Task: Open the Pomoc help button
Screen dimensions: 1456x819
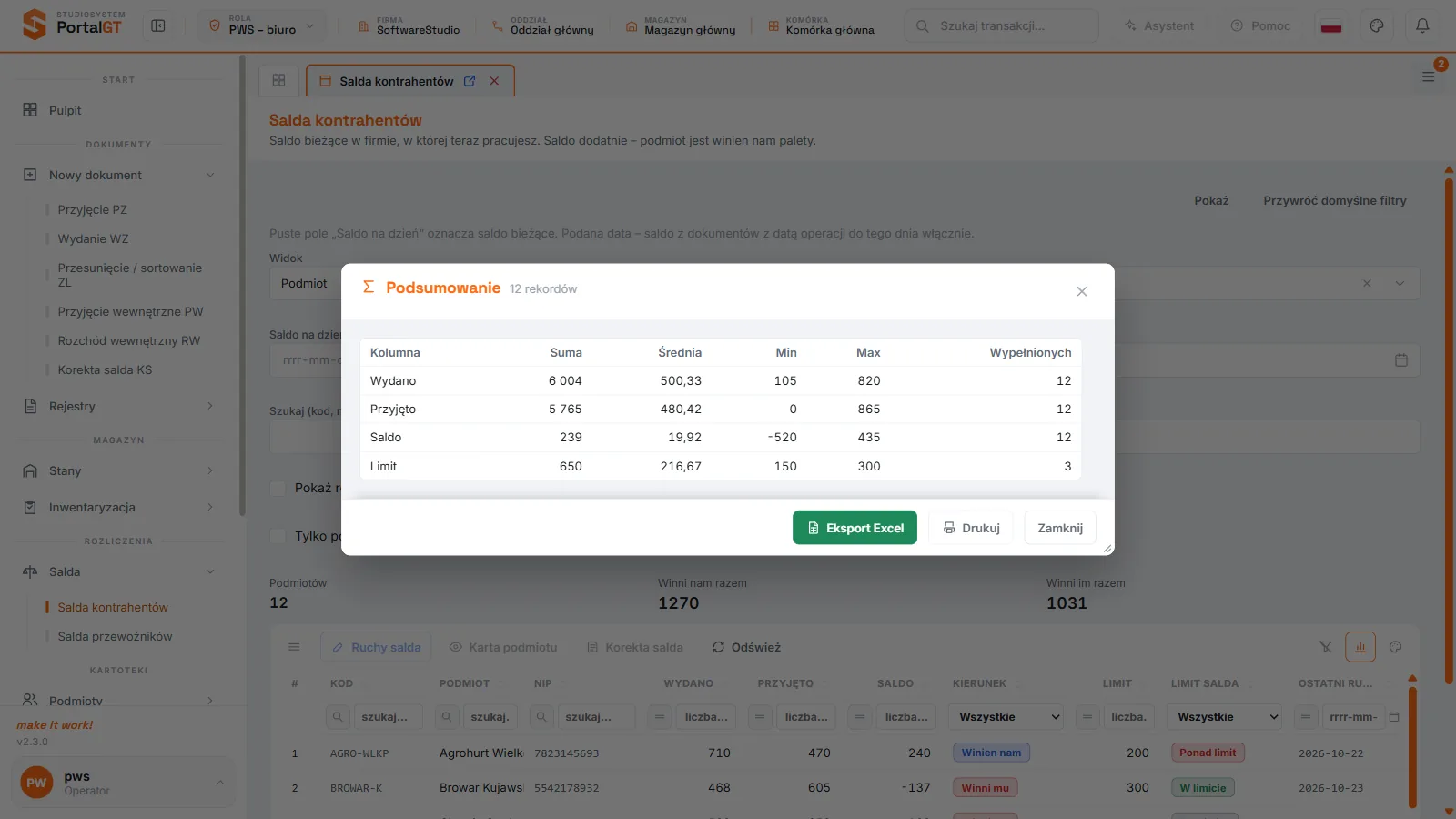Action: coord(1260,25)
